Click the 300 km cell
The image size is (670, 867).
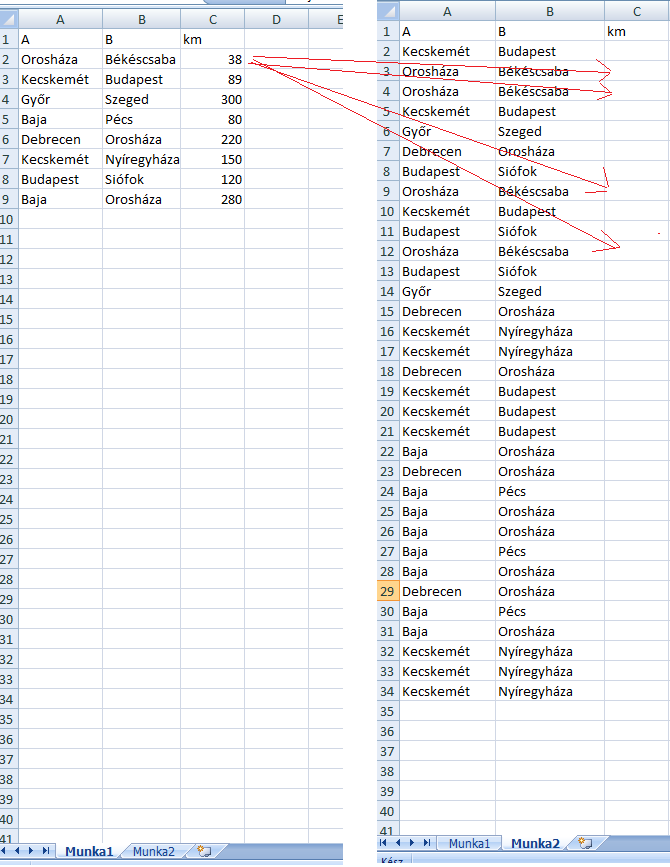click(213, 99)
